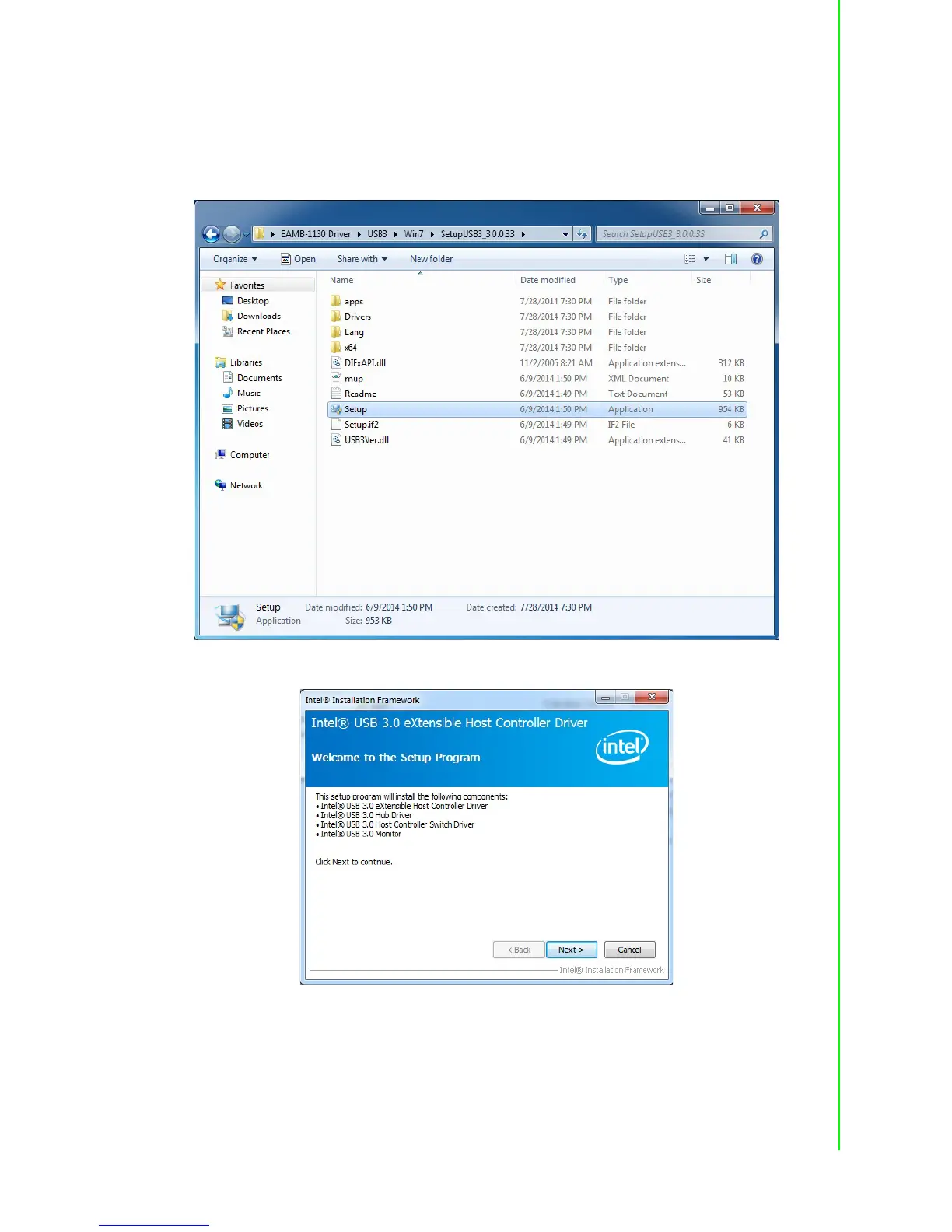Click the Text Document type cell
Viewport: 952px width, 1232px height.
pyautogui.click(x=638, y=394)
